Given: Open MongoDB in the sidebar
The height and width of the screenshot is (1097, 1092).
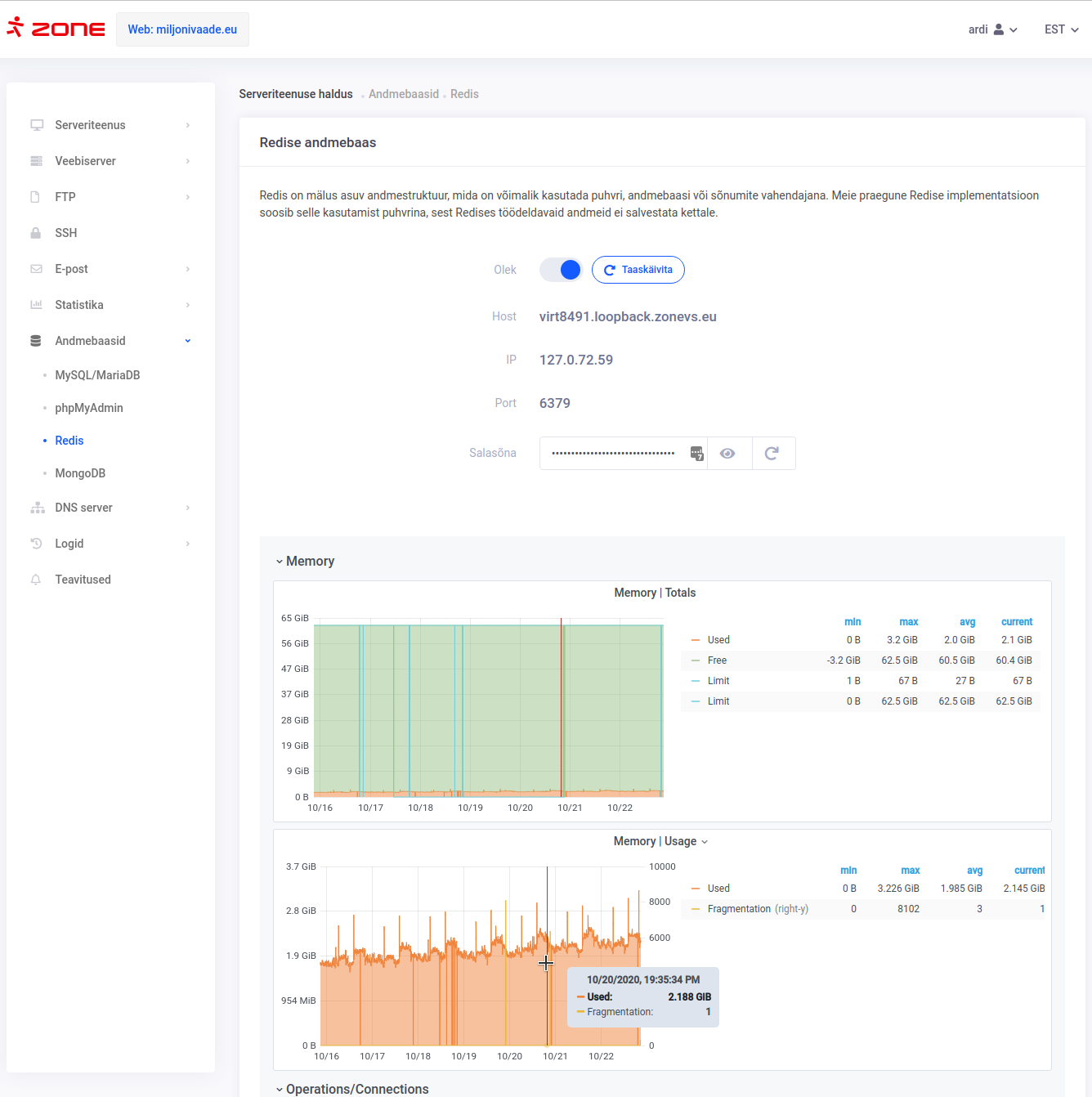Looking at the screenshot, I should point(80,473).
